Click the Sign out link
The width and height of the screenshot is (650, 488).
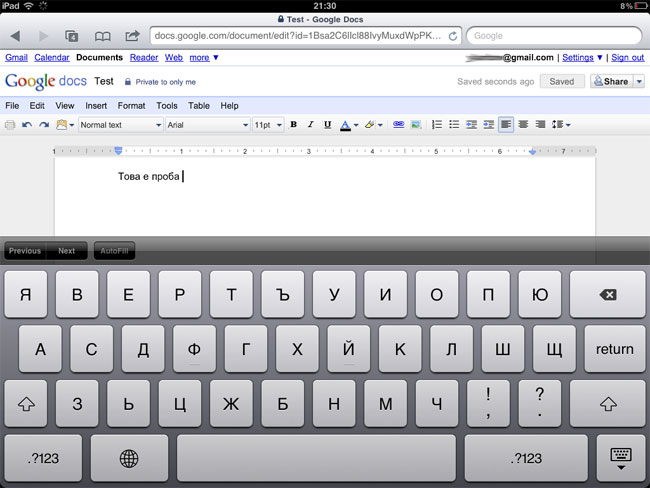(x=628, y=58)
